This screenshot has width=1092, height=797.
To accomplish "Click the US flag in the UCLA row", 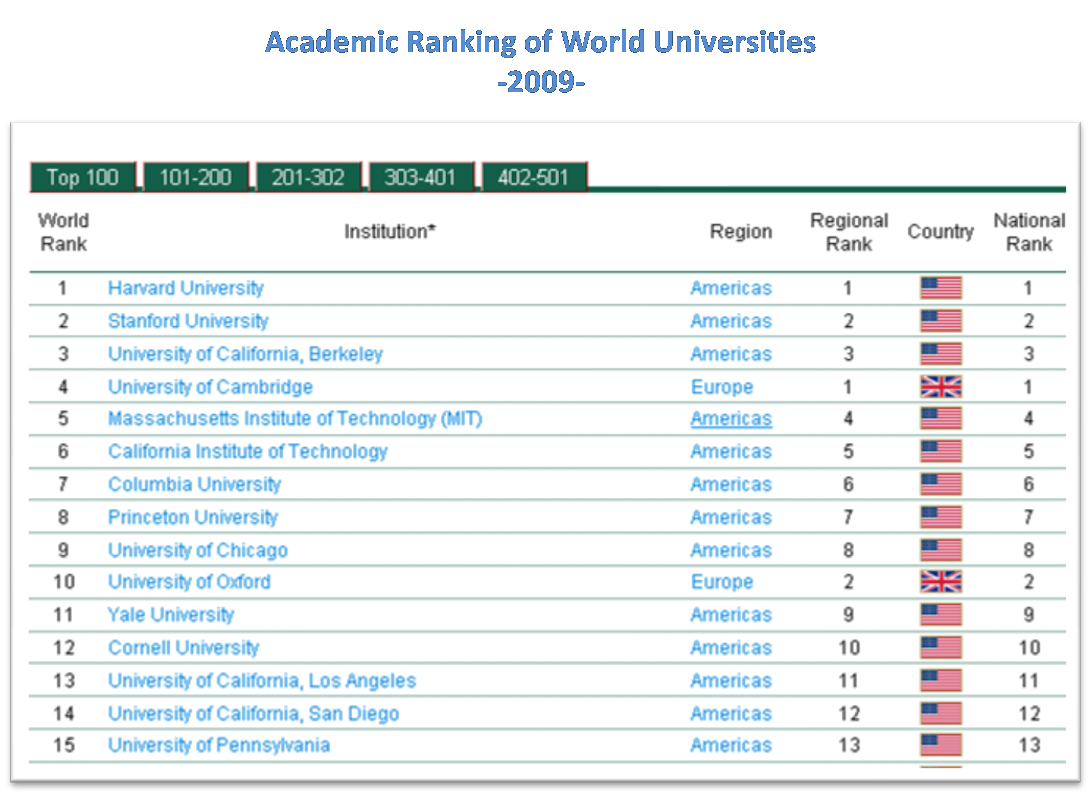I will (x=941, y=681).
